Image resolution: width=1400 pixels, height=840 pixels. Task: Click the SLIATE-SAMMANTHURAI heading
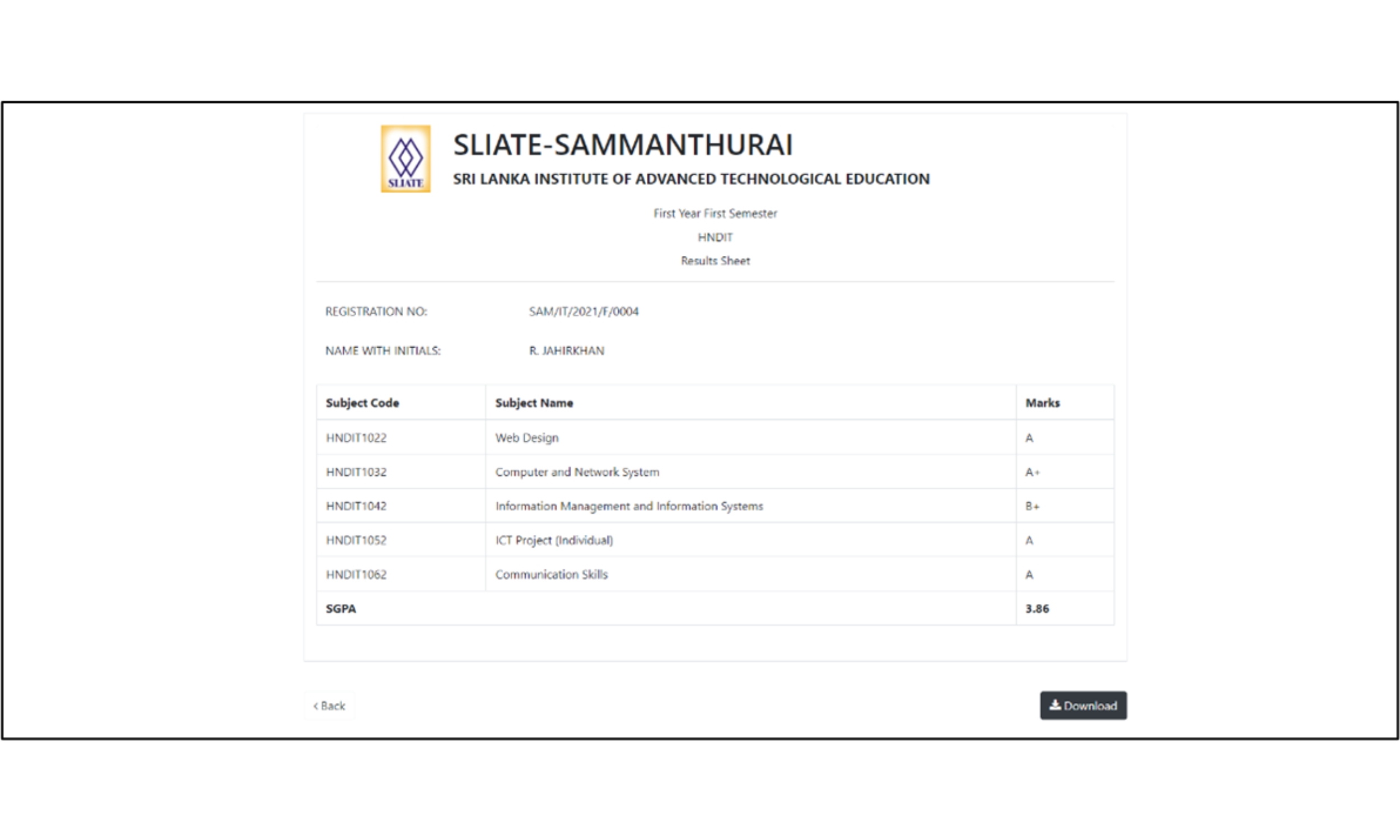point(623,145)
